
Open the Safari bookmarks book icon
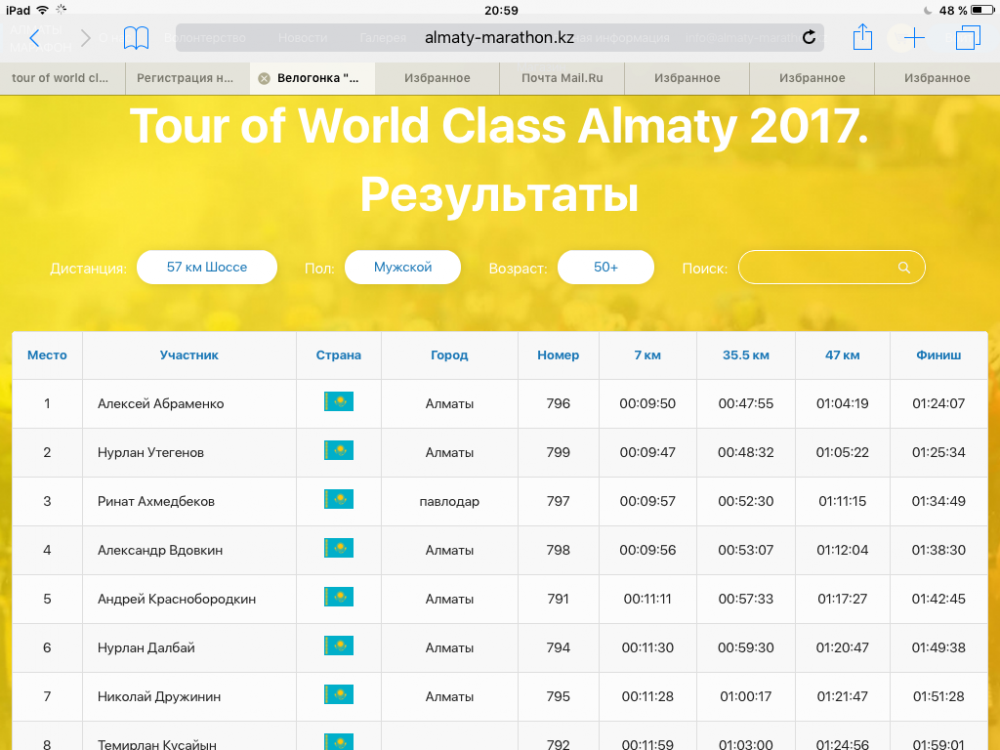136,38
